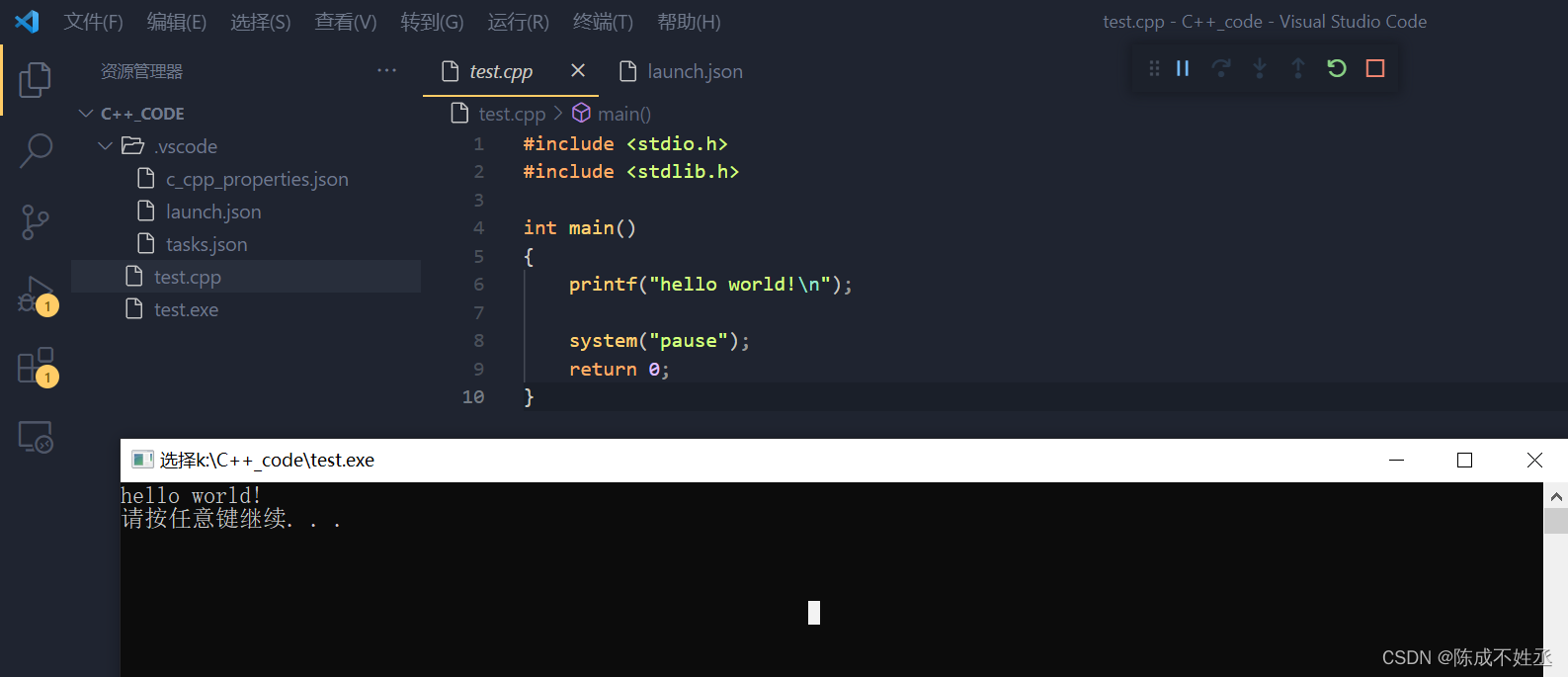
Task: Click the return 0; code line
Action: coord(619,370)
